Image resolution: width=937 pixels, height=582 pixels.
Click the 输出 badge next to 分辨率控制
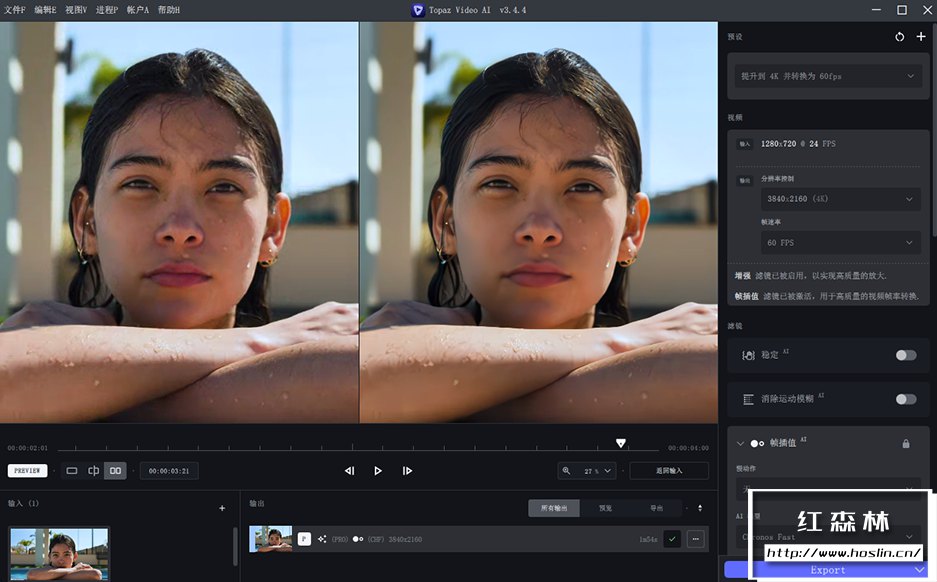(745, 180)
